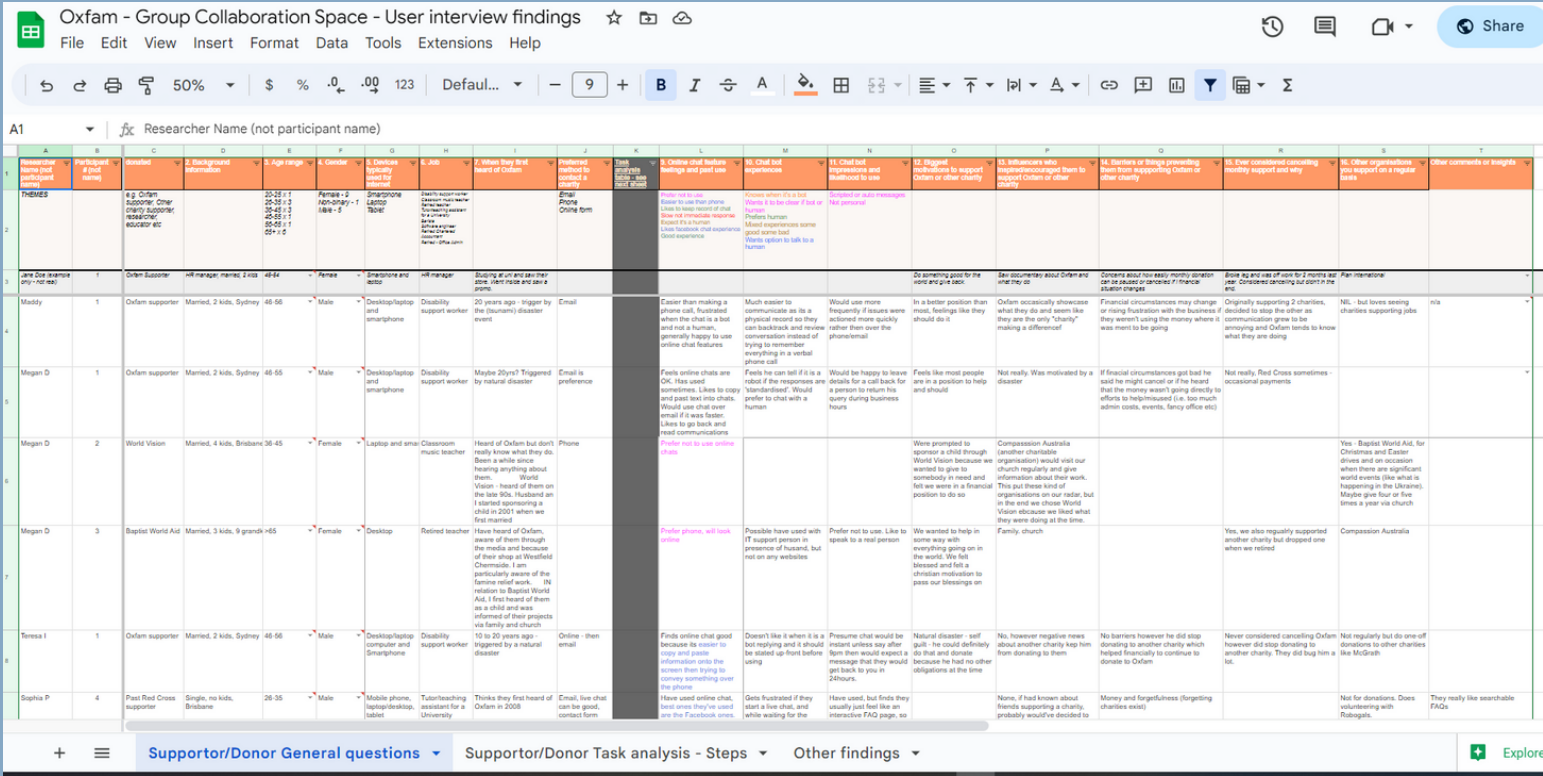Switch to Other findings sheet tab
1543x776 pixels.
(x=846, y=753)
